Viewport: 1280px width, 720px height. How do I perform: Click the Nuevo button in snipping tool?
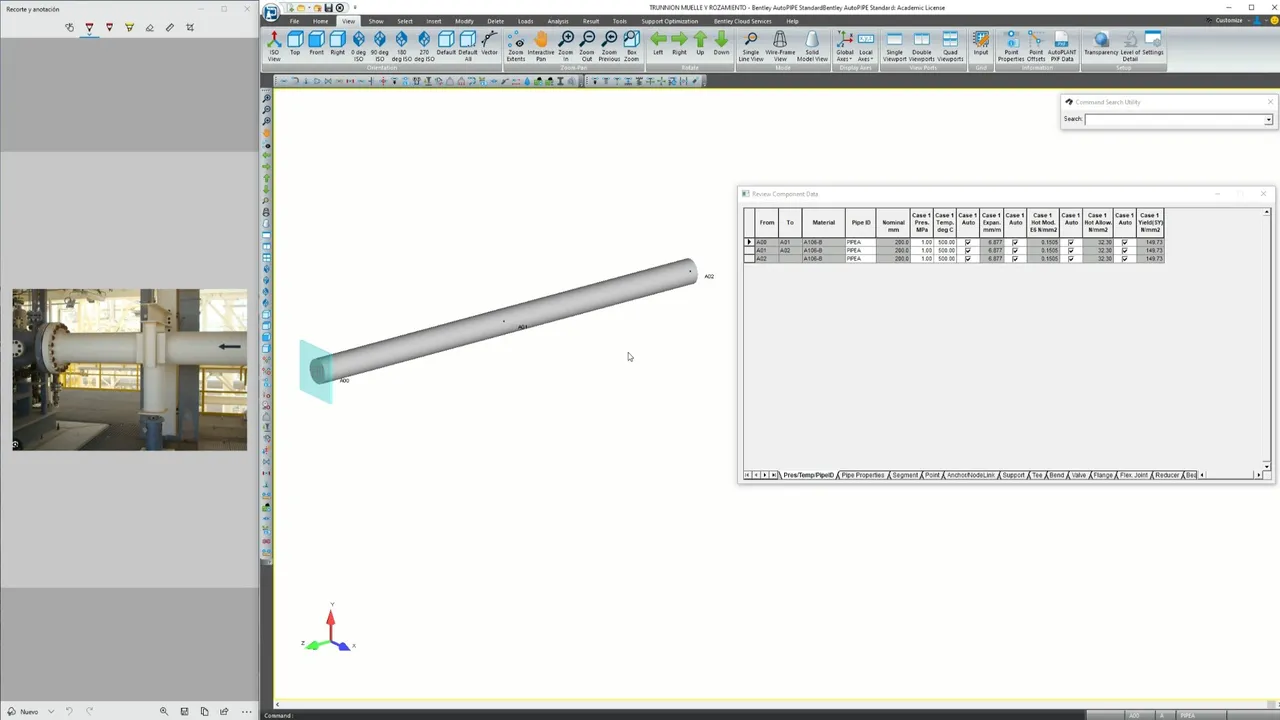(x=24, y=711)
